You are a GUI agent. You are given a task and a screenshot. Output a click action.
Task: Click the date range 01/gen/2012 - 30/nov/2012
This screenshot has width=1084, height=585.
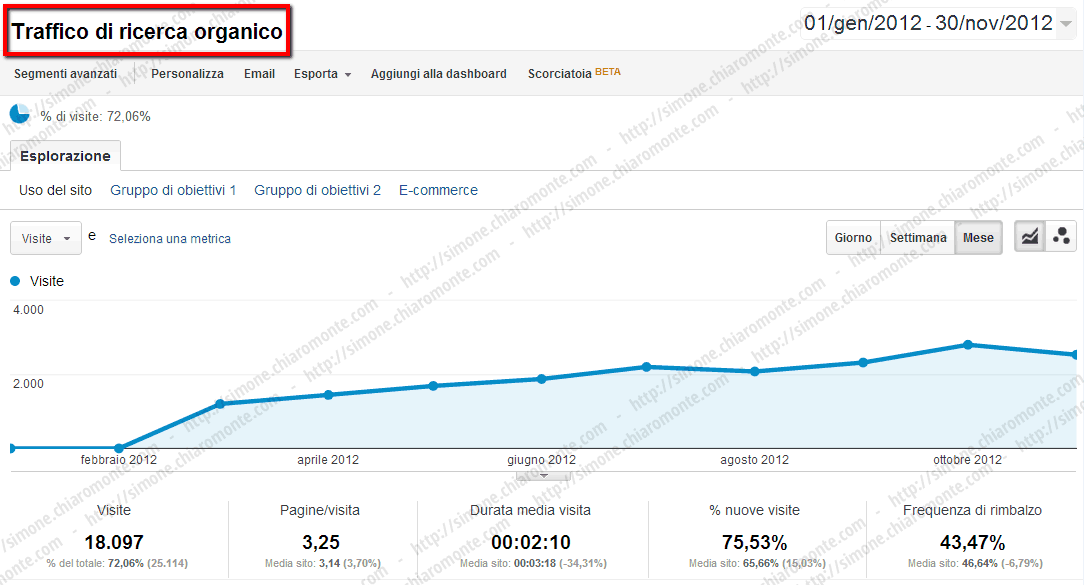coord(928,24)
